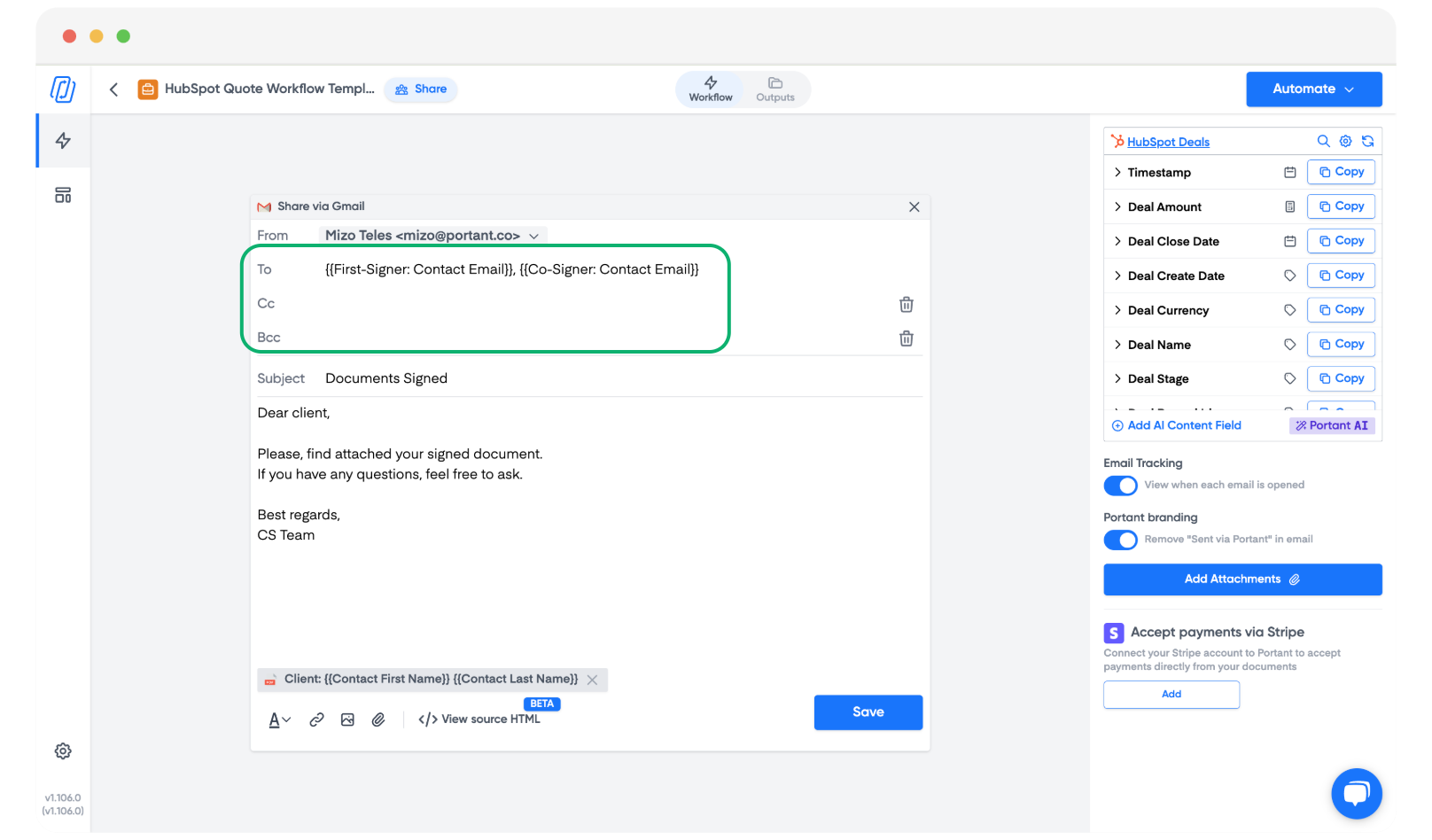The height and width of the screenshot is (840, 1432).
Task: Click the Add Attachments button
Action: 1241,579
